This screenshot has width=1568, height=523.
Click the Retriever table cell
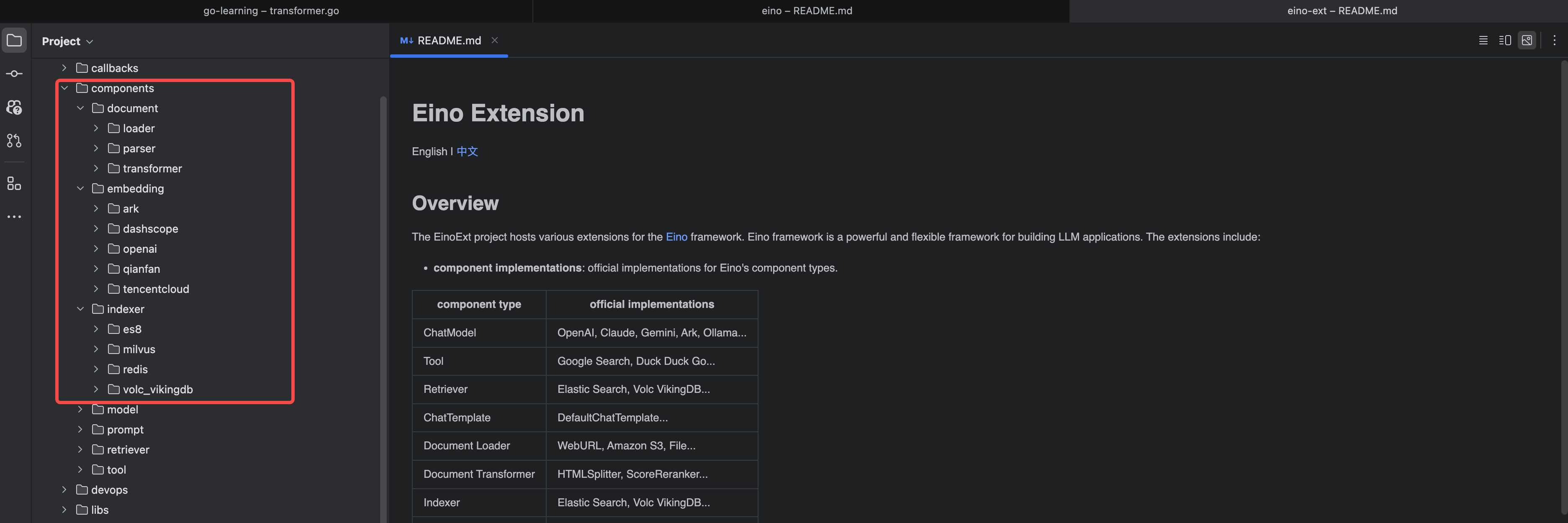pos(479,389)
